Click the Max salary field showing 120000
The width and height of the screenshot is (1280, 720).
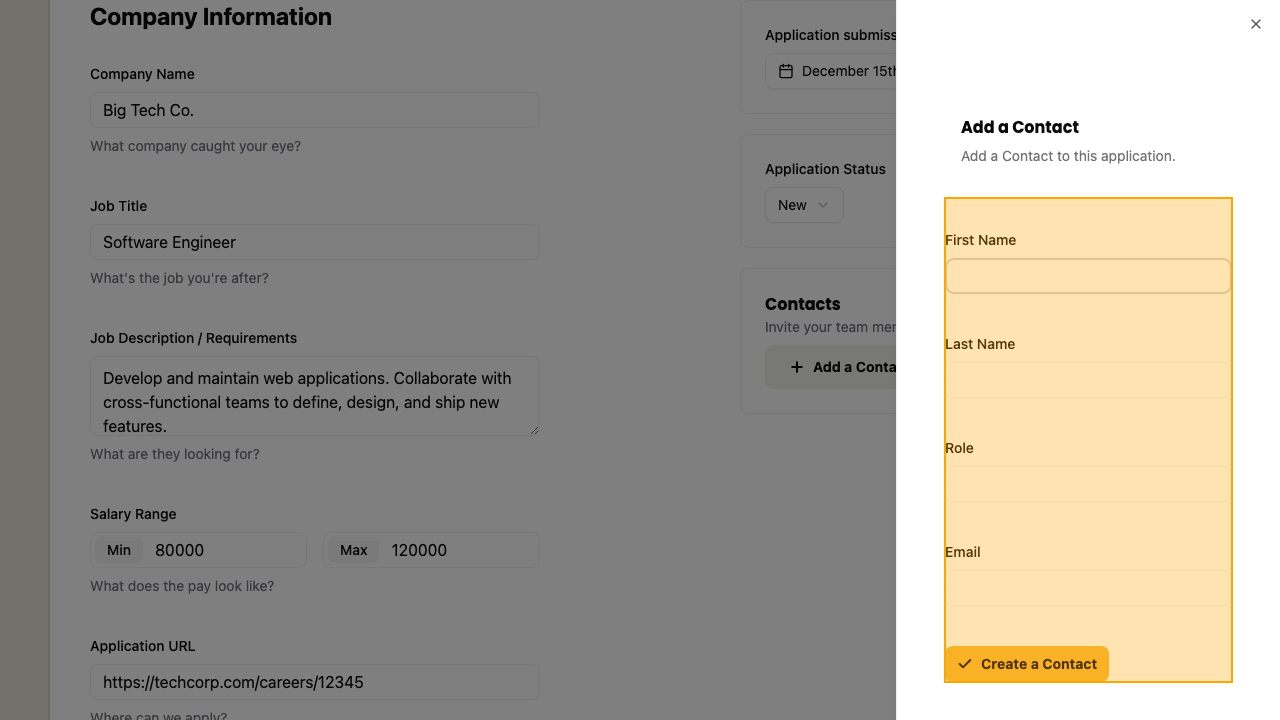[460, 550]
